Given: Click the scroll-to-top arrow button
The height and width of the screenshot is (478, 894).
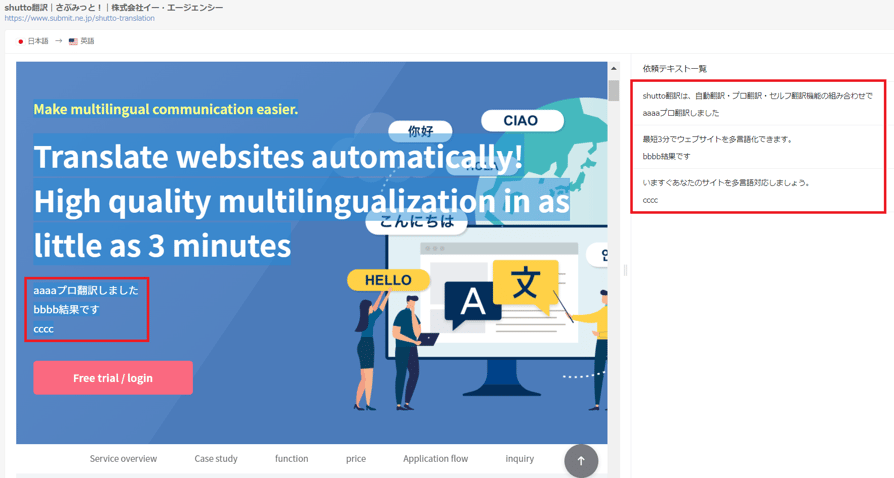Looking at the screenshot, I should click(x=581, y=460).
